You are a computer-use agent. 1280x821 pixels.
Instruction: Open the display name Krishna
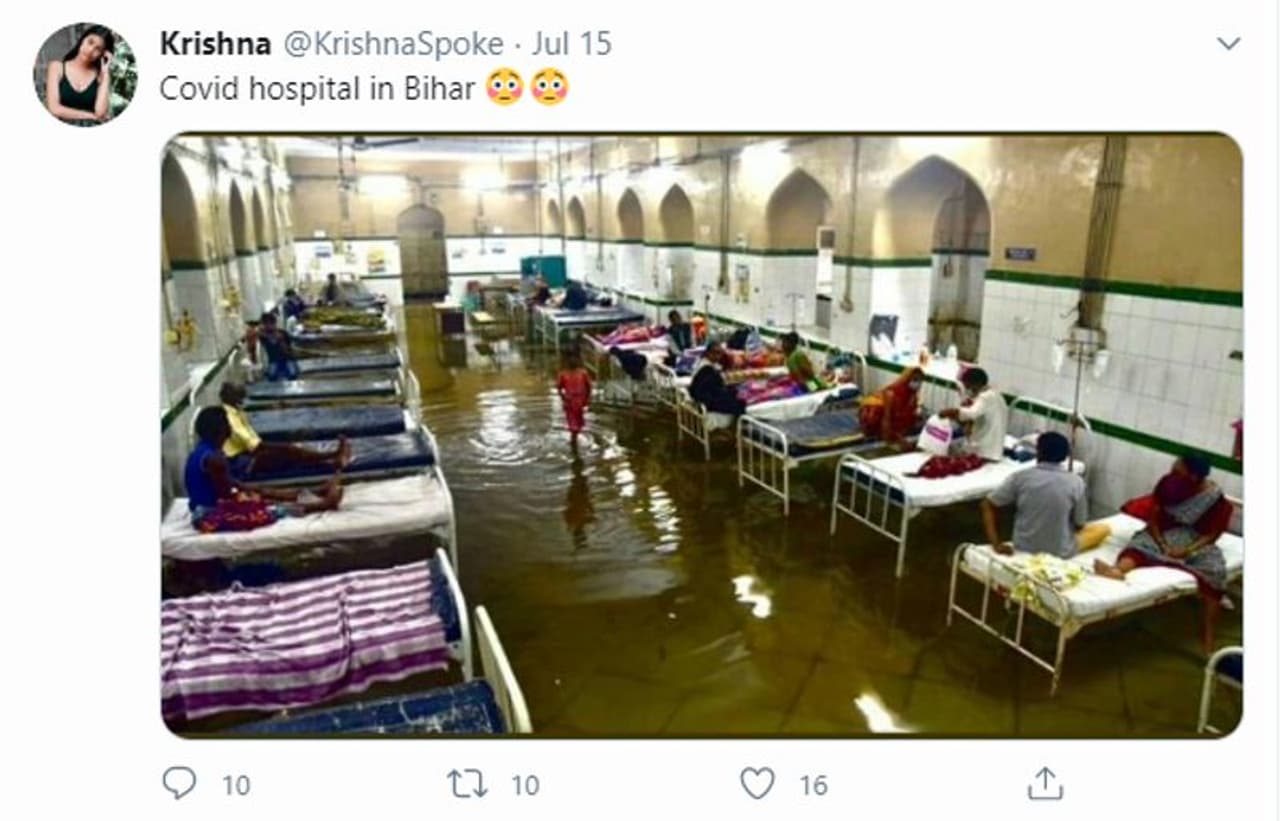[215, 44]
